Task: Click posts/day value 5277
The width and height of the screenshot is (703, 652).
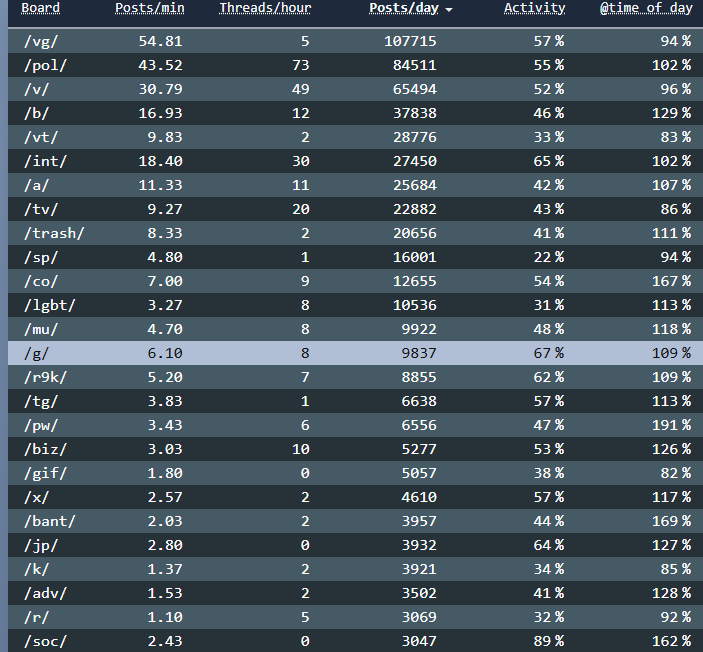Action: click(x=419, y=449)
